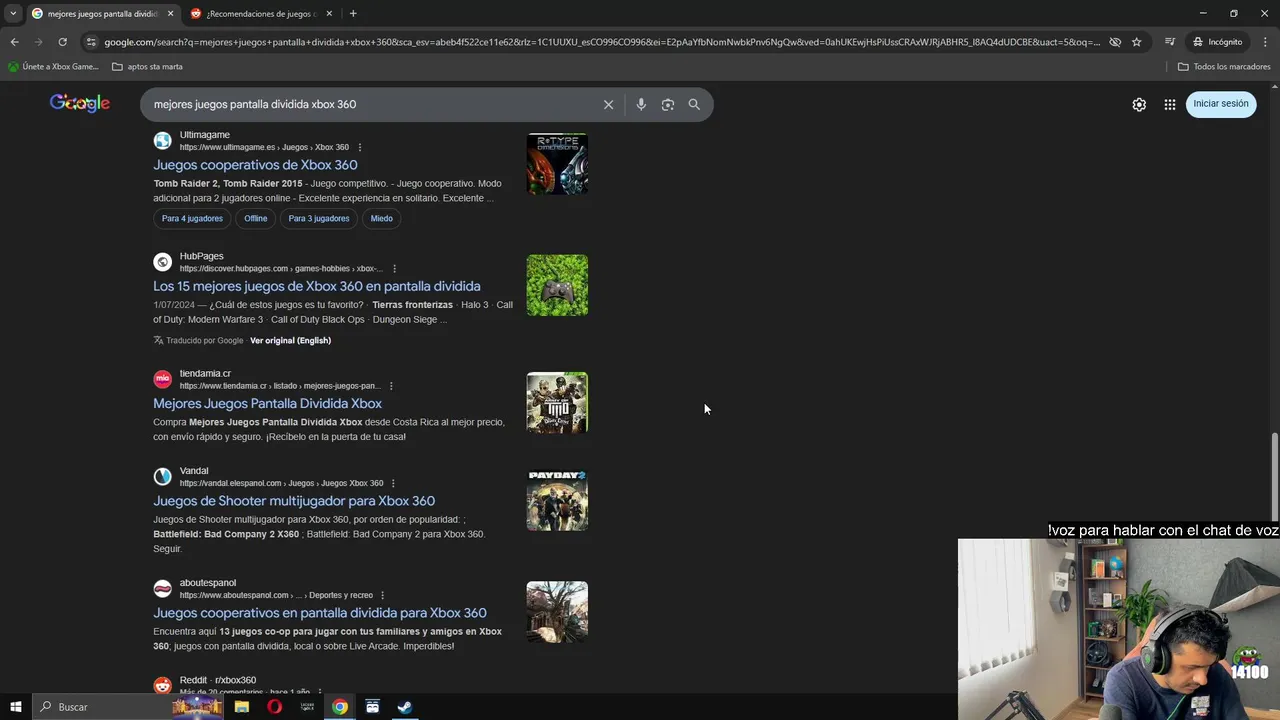Screen dimensions: 1280x720
Task: View site information in the address bar
Action: tap(91, 42)
